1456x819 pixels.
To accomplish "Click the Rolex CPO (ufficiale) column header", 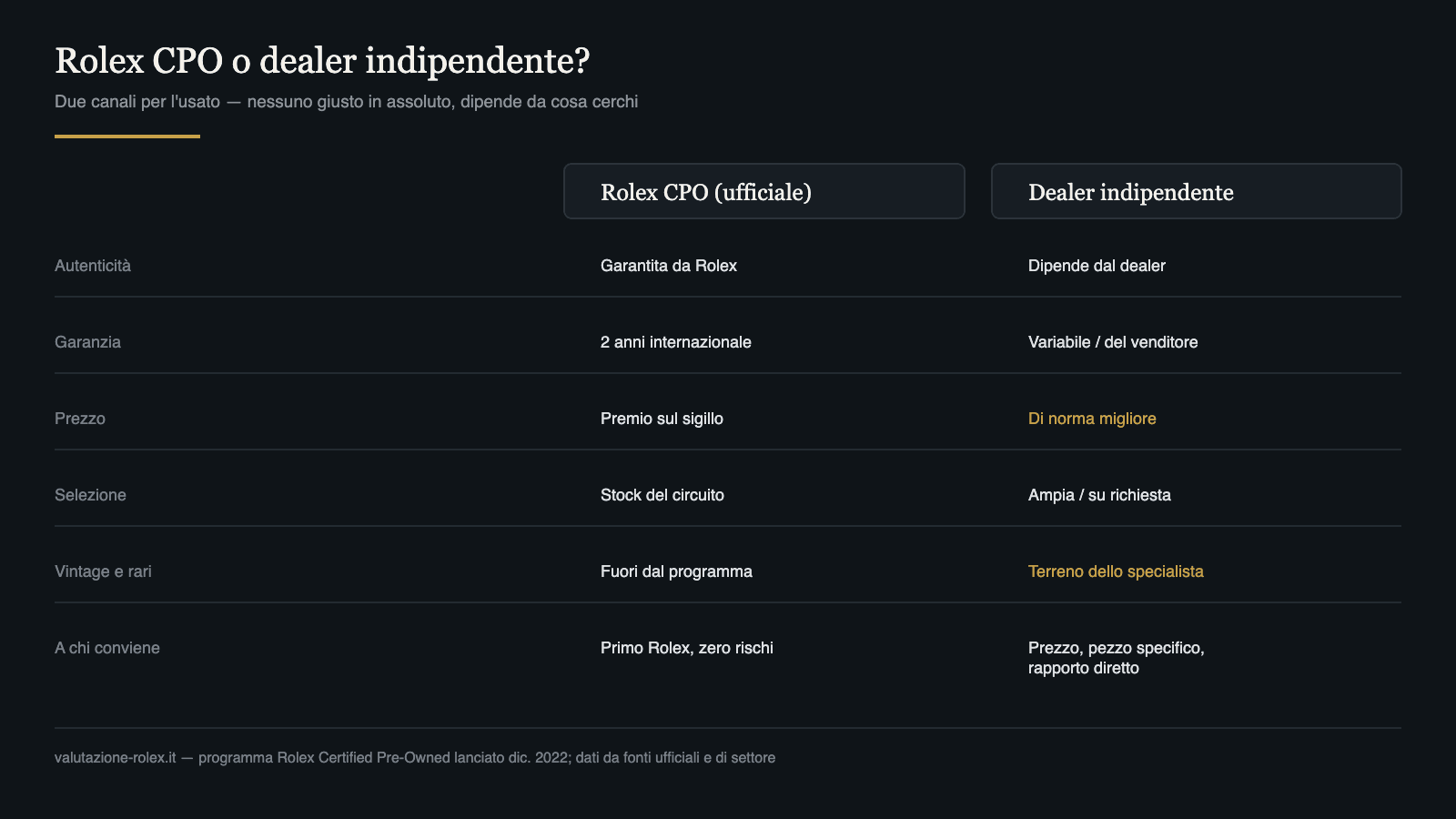I will coord(764,191).
